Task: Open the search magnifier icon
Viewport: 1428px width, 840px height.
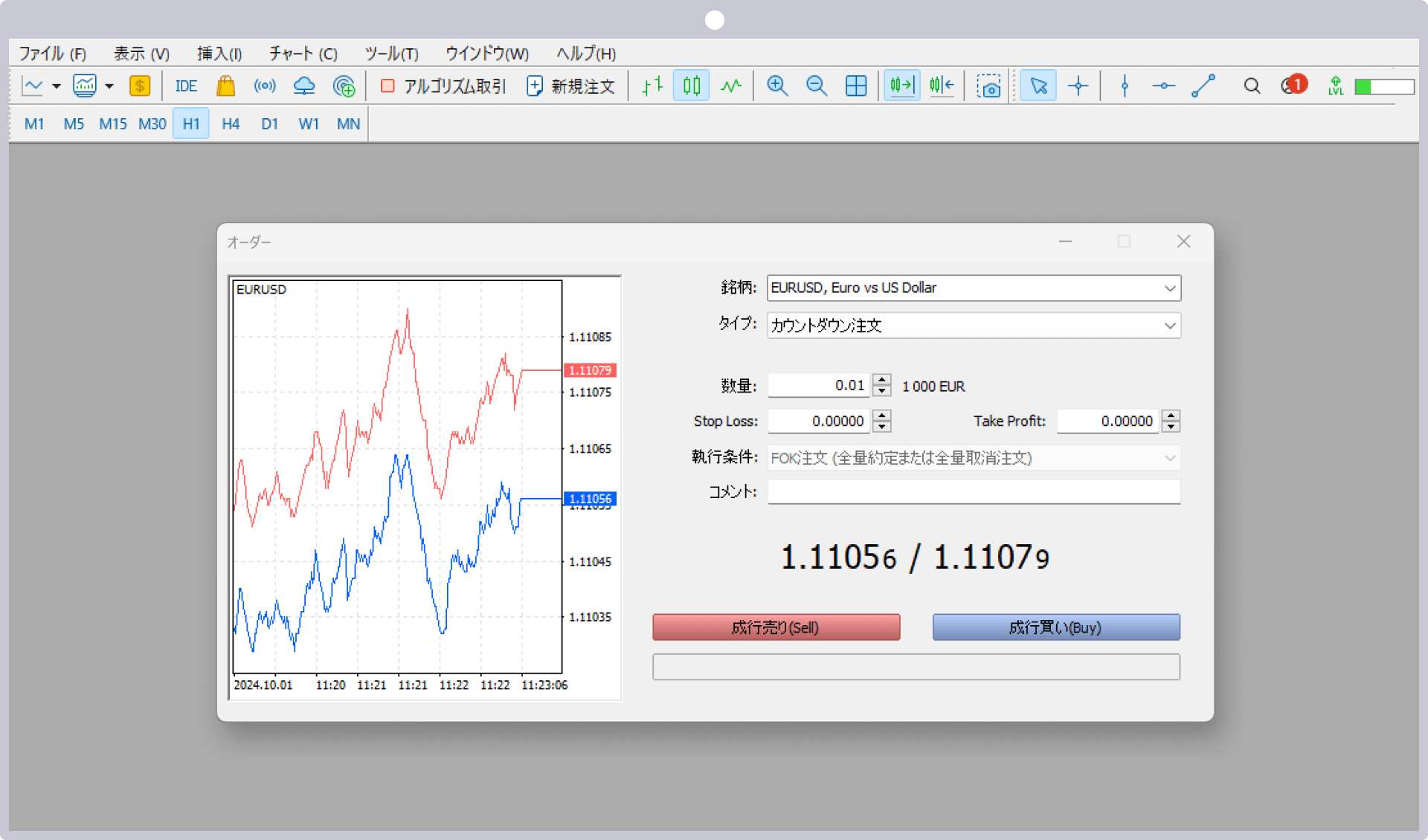Action: tap(1252, 86)
